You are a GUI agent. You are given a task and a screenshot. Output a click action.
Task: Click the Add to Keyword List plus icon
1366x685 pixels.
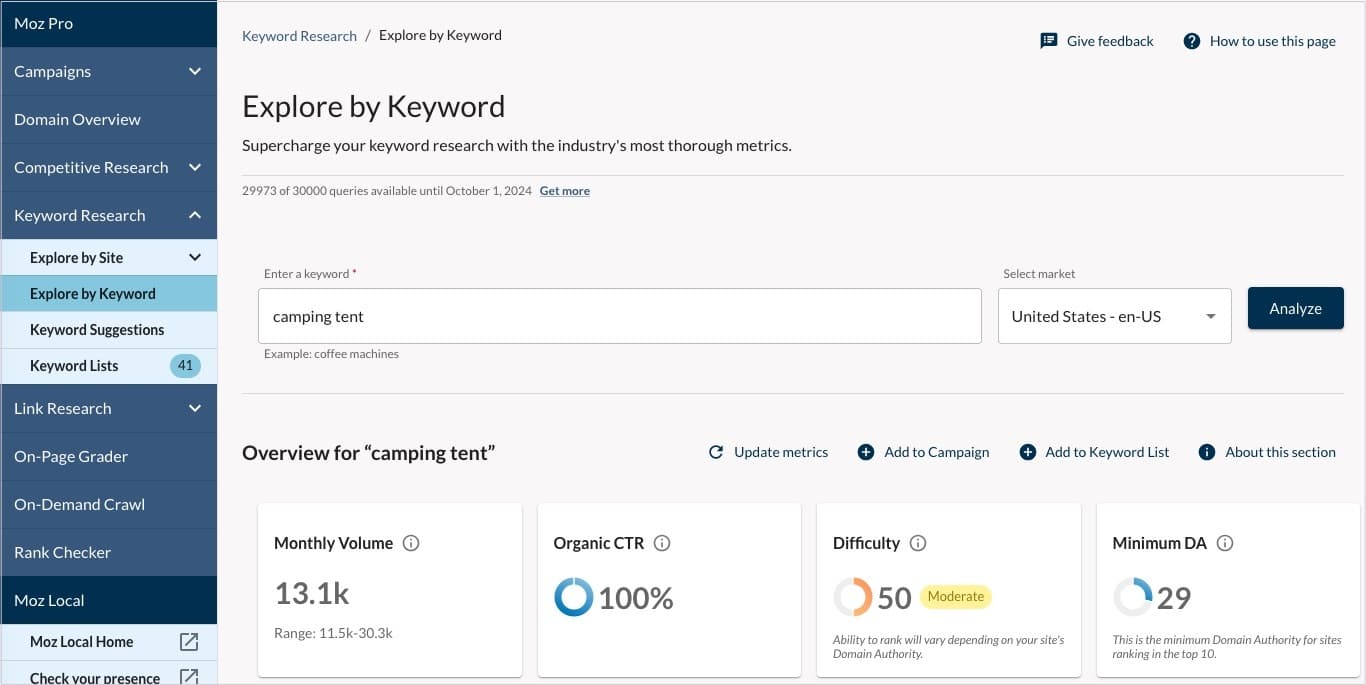(1027, 452)
